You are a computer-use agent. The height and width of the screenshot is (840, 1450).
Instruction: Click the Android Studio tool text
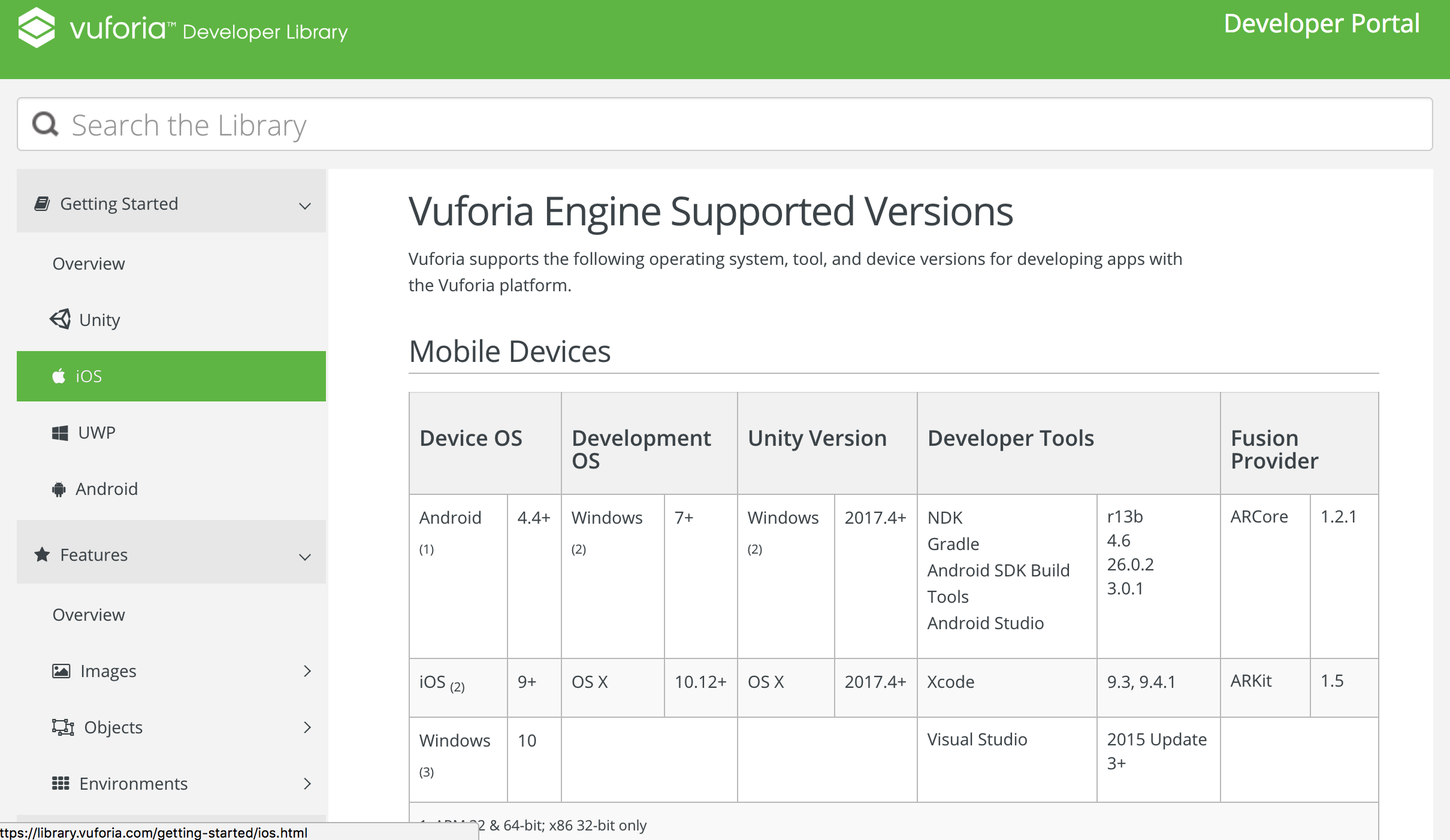tap(986, 623)
